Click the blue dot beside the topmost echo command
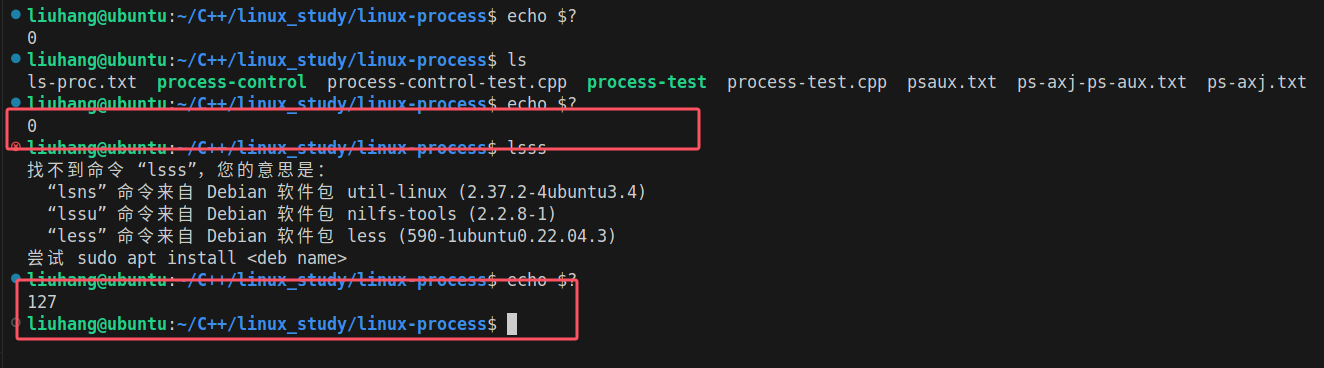This screenshot has width=1324, height=368. [x=15, y=15]
